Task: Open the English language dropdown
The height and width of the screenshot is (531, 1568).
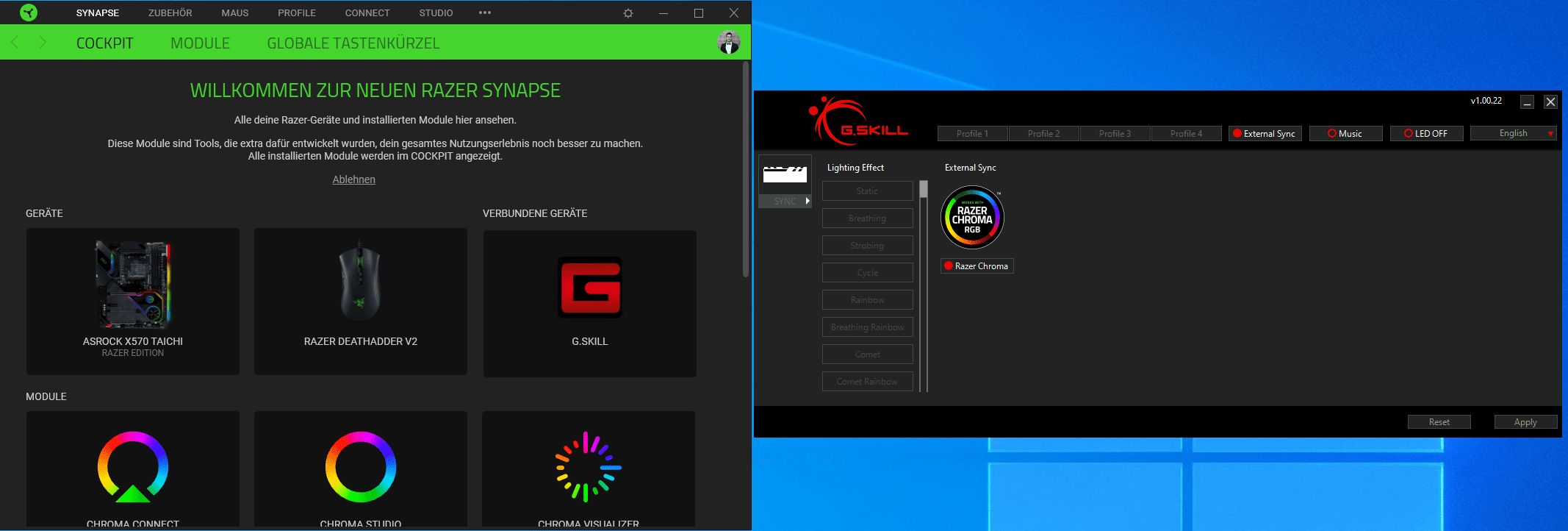Action: click(x=1514, y=133)
